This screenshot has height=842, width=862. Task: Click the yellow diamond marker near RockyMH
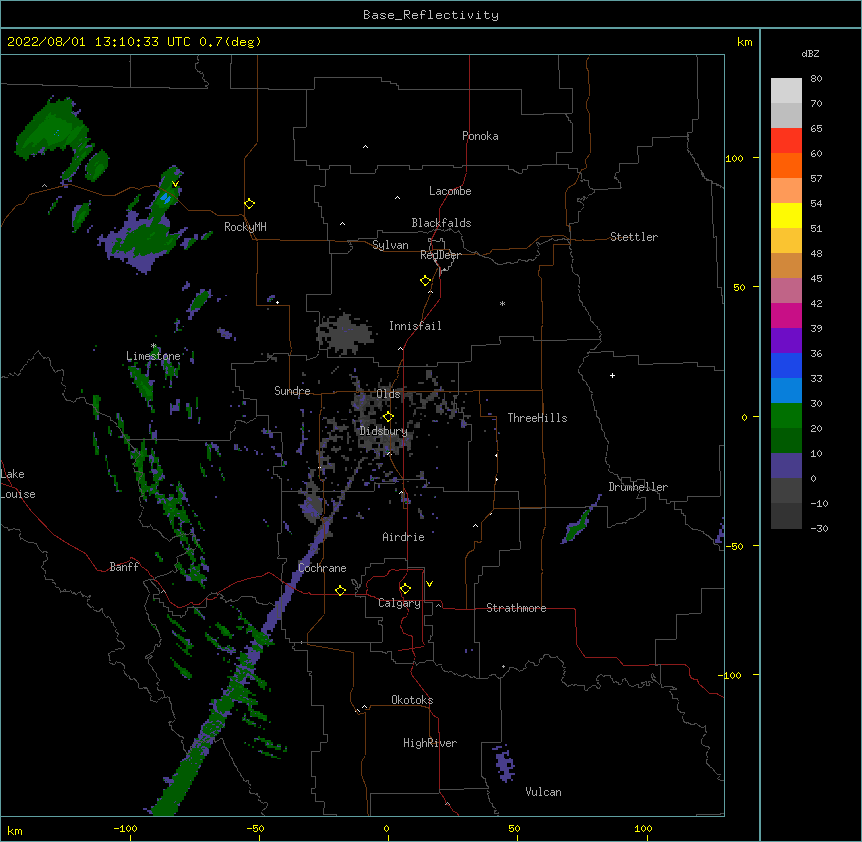249,204
